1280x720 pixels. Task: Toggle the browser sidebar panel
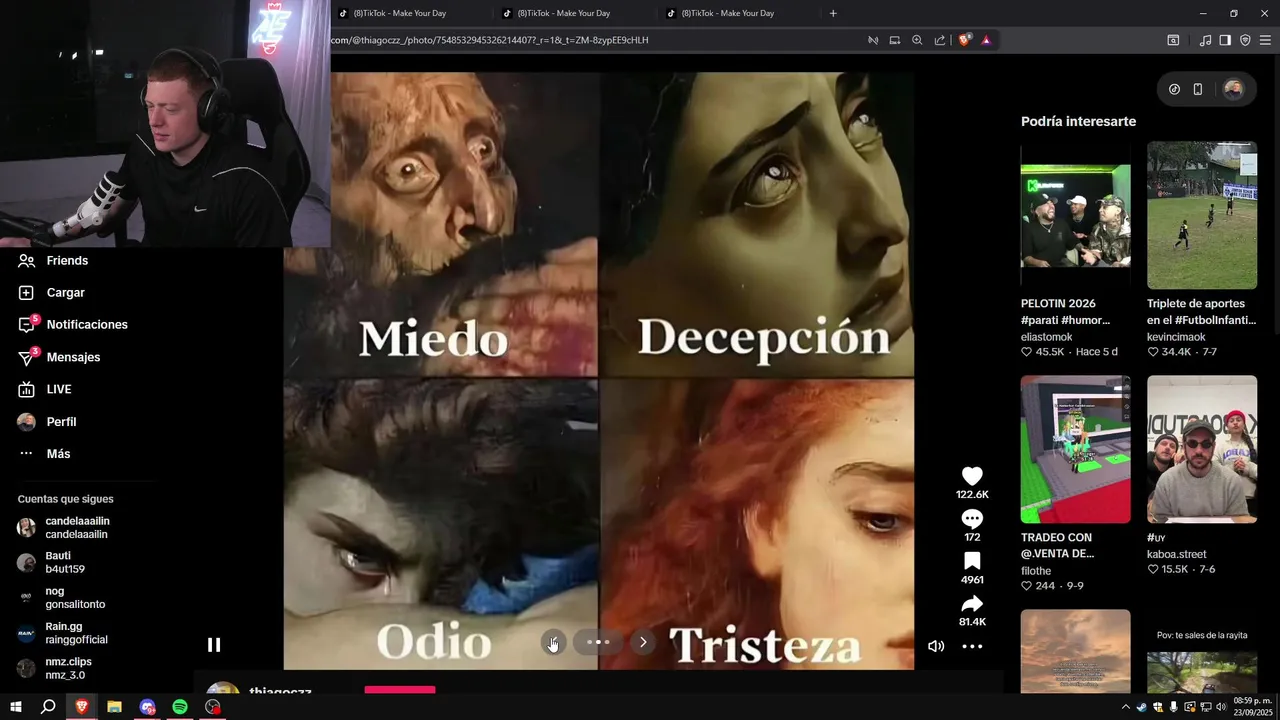click(1225, 40)
